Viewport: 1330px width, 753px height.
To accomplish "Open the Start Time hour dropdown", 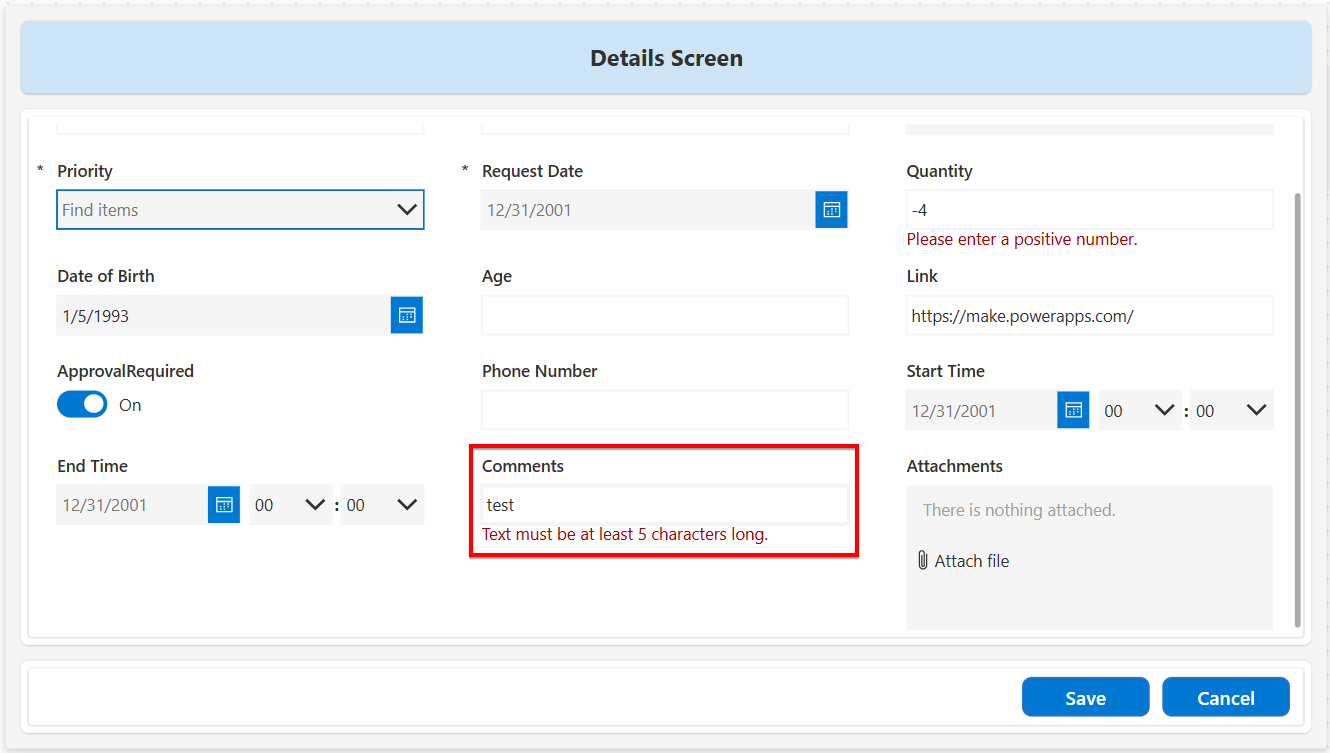I will (1139, 411).
